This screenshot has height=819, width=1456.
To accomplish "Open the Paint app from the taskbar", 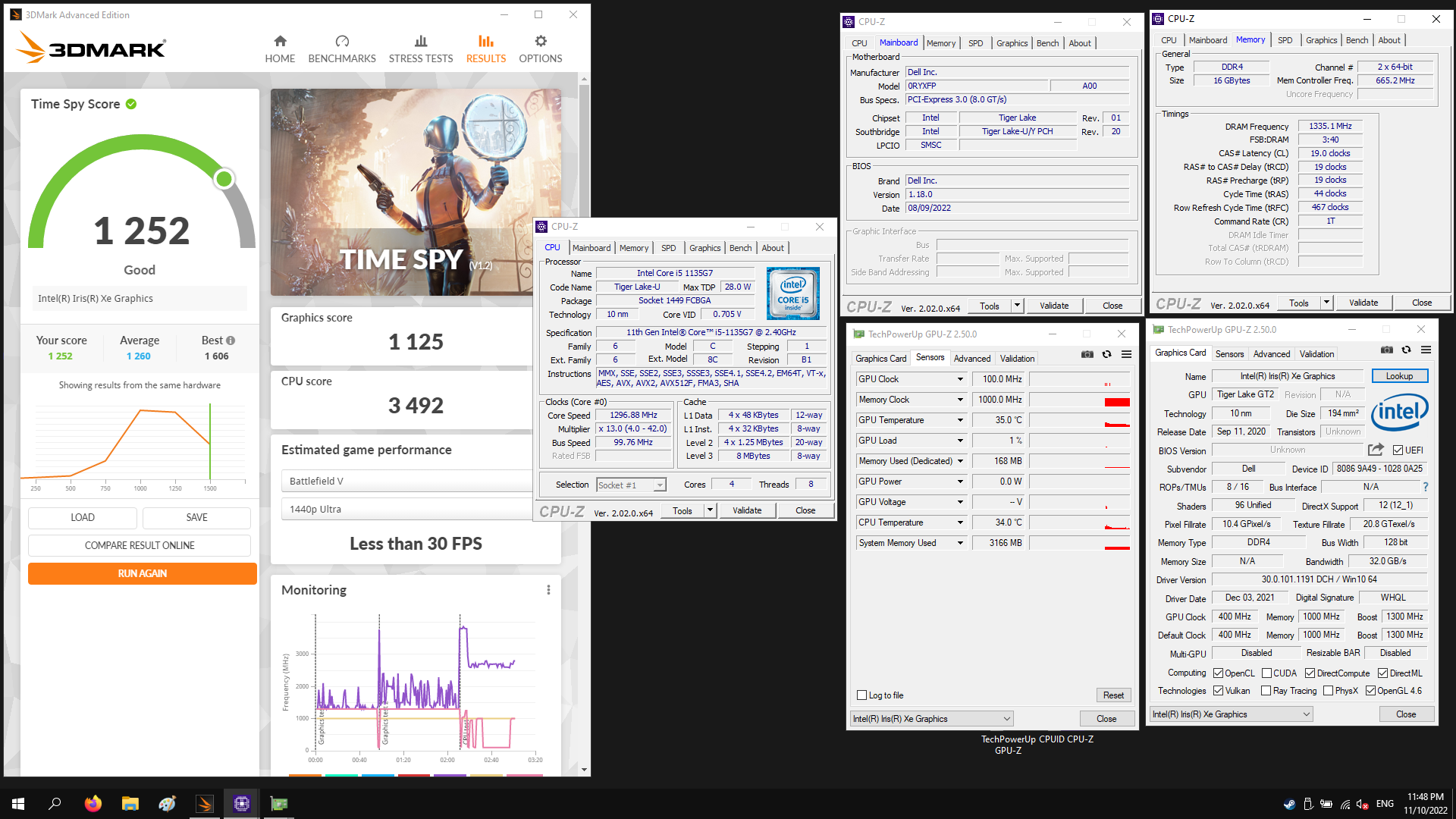I will pos(167,804).
